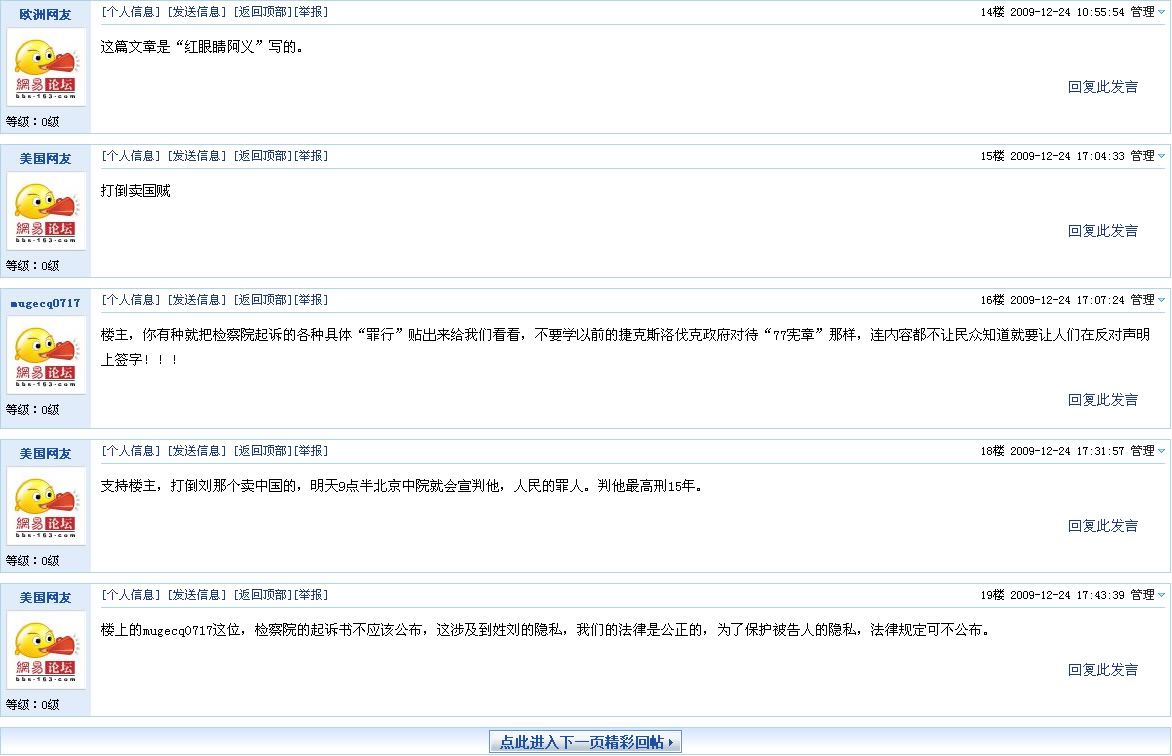Open 个人信息 on the 19楼 post

[x=130, y=595]
